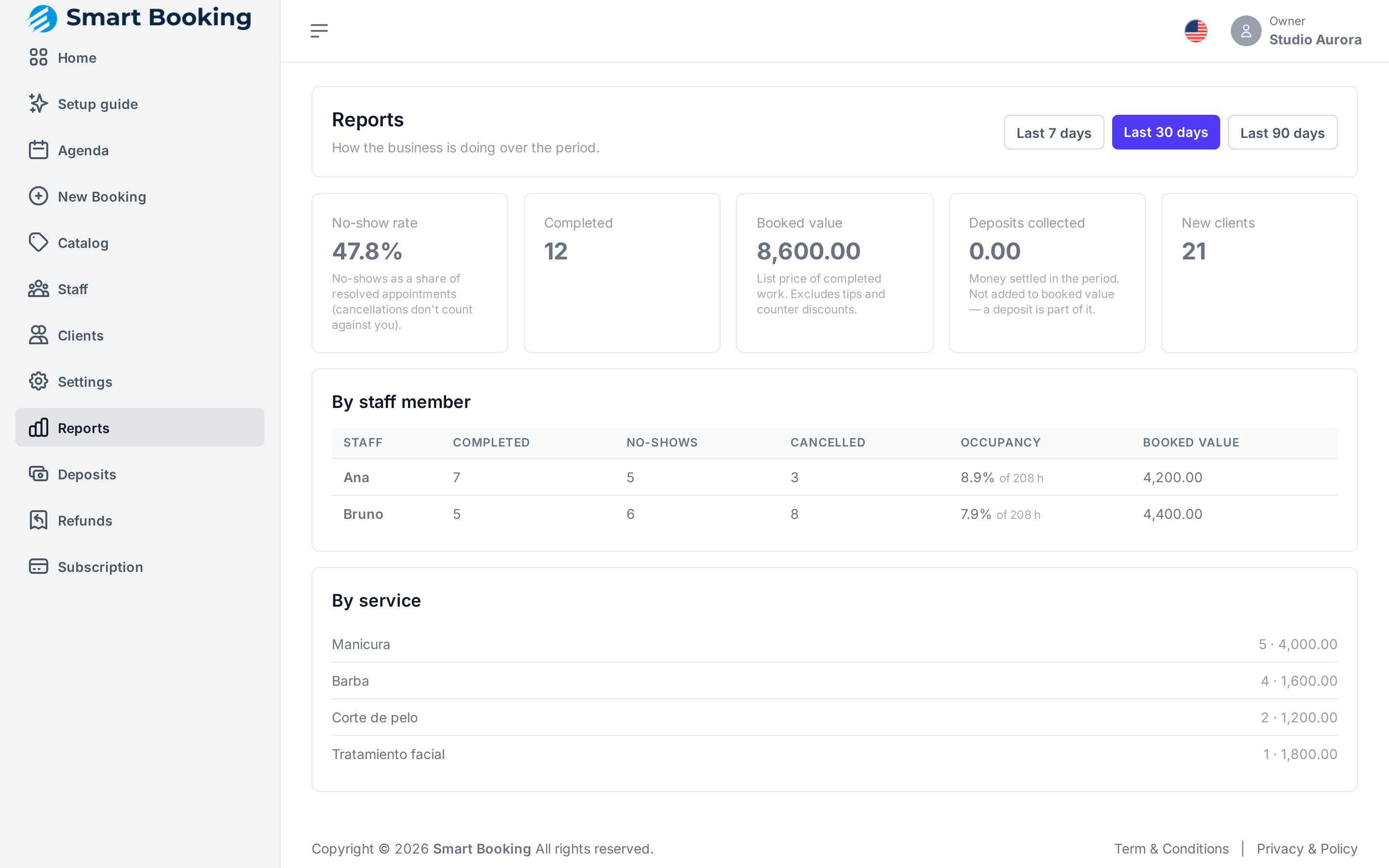Select the Last 7 days period
1389x868 pixels.
click(x=1054, y=133)
